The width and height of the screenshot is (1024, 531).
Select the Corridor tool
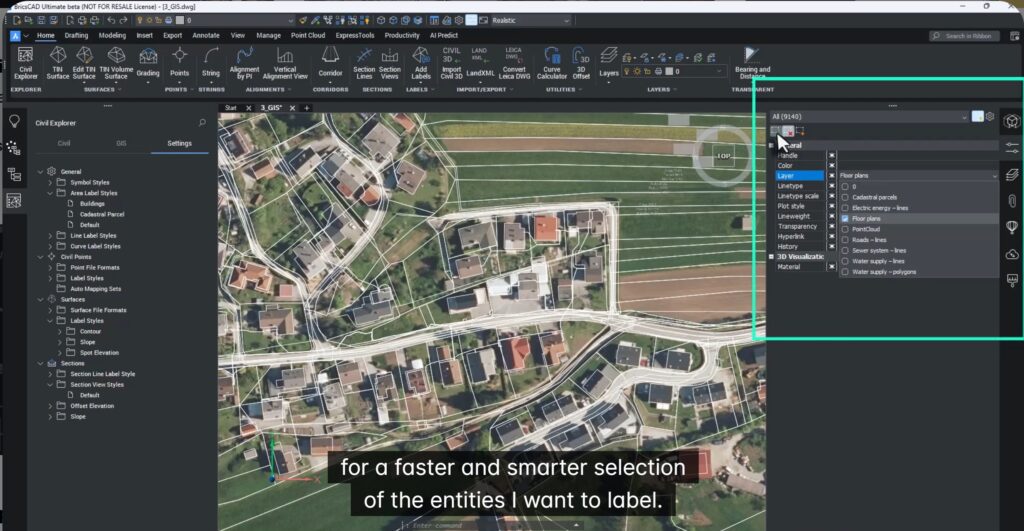coord(330,63)
